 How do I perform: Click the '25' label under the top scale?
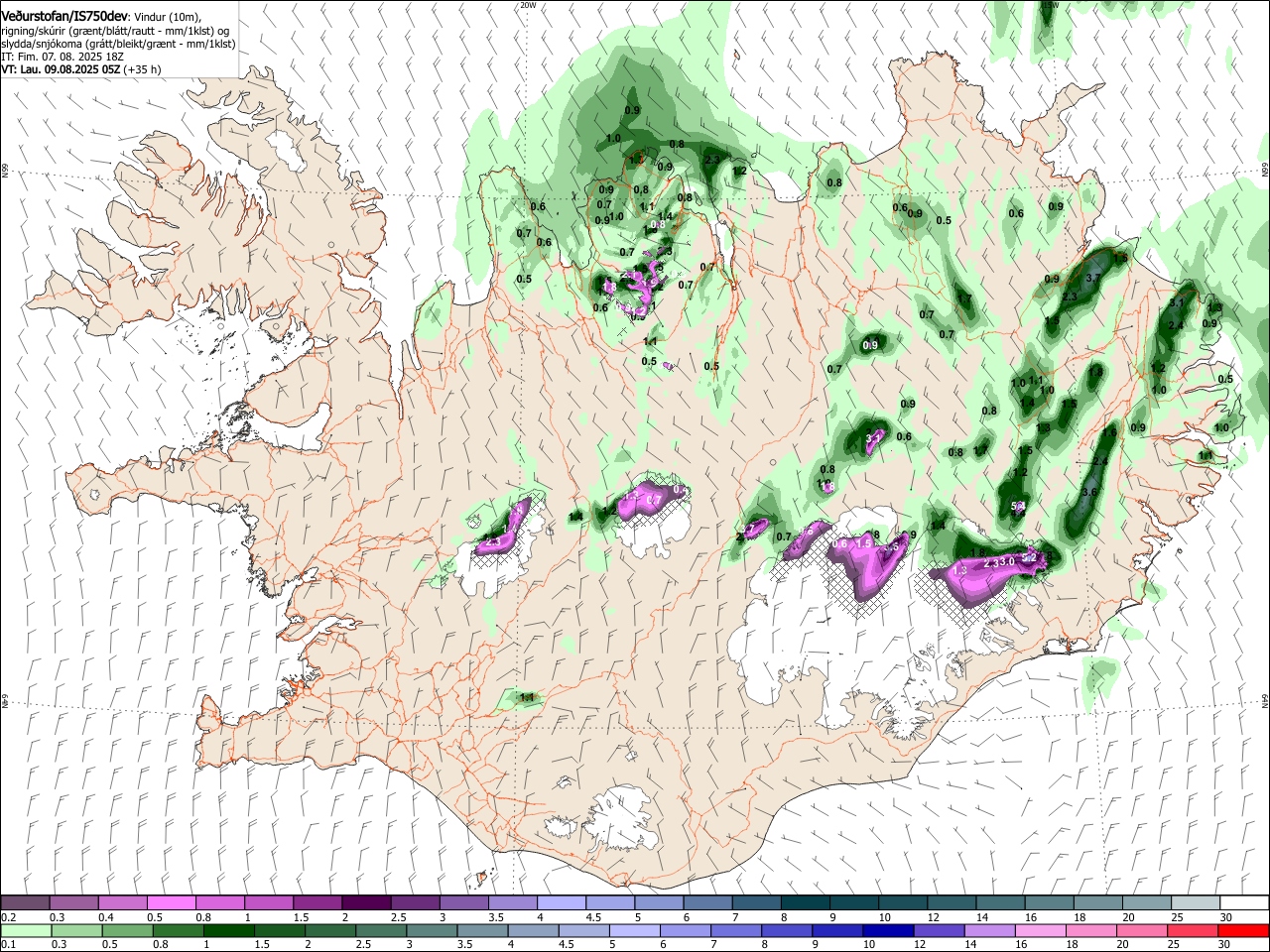coord(1177,917)
